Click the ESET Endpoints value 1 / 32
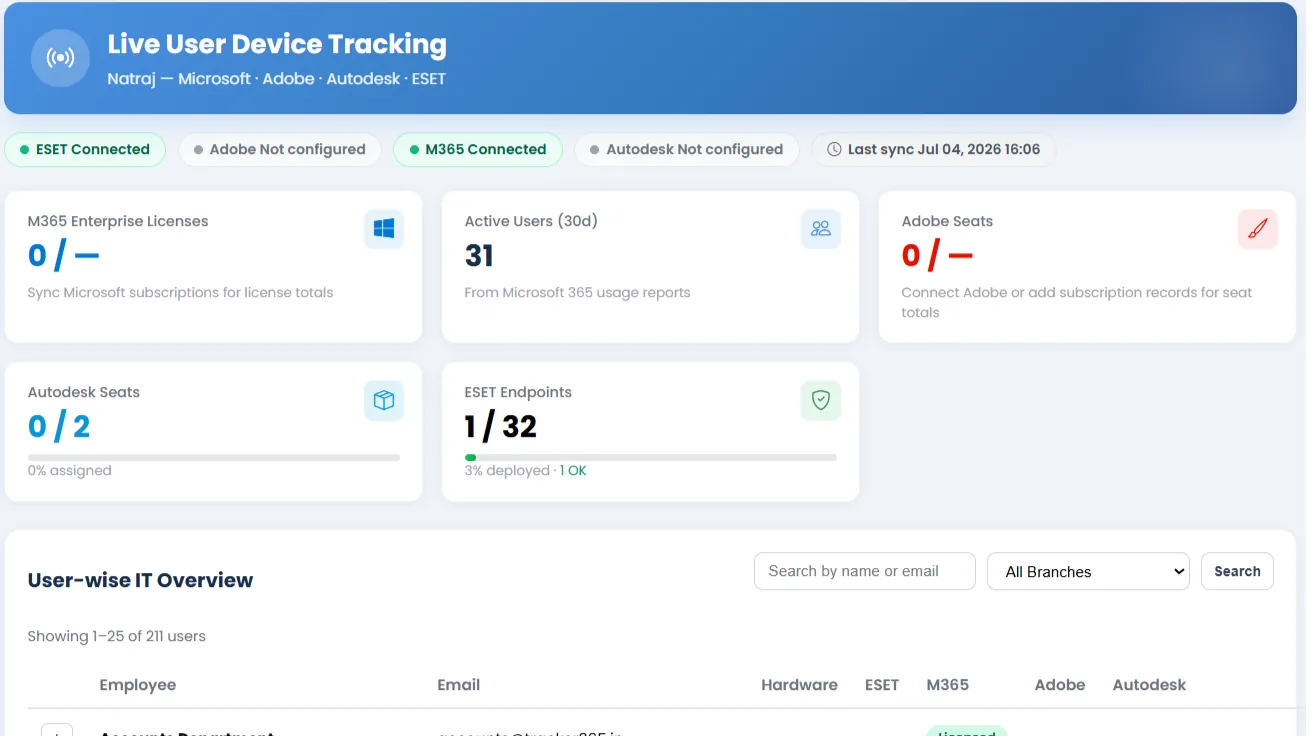 (x=501, y=427)
